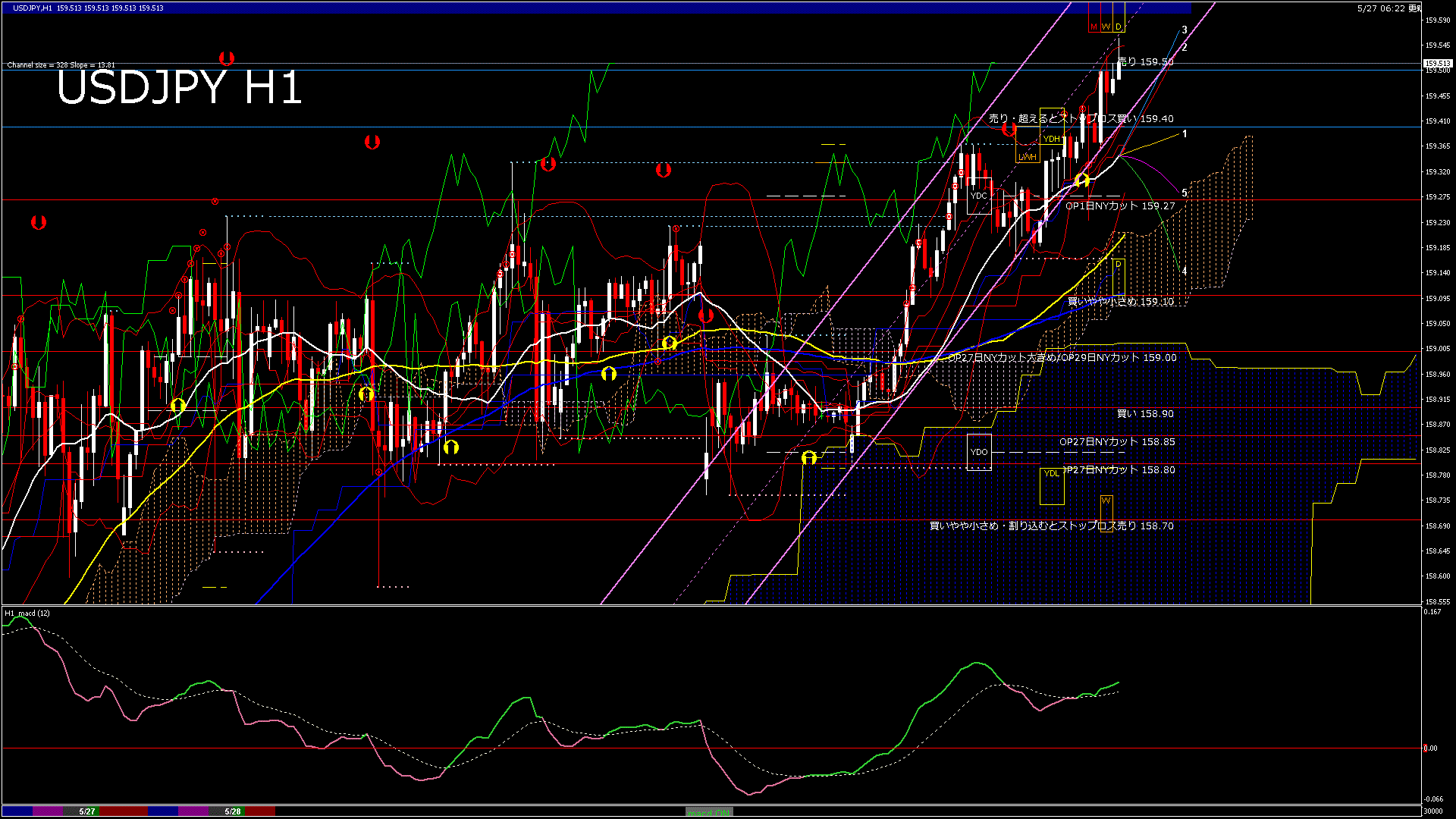Viewport: 1456px width, 819px height.
Task: Click the 5/28 date marker on timeline
Action: 233,811
